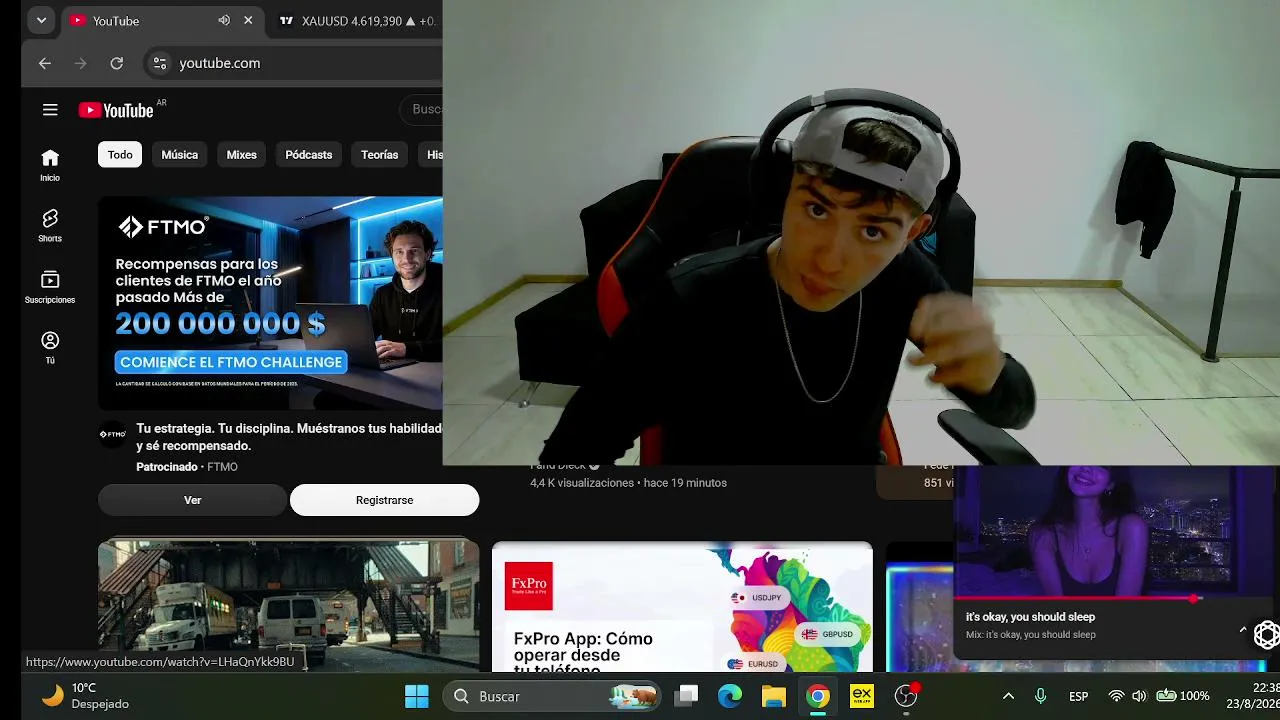Open OBS Studio from the taskbar
This screenshot has width=1280, height=720.
tap(906, 696)
